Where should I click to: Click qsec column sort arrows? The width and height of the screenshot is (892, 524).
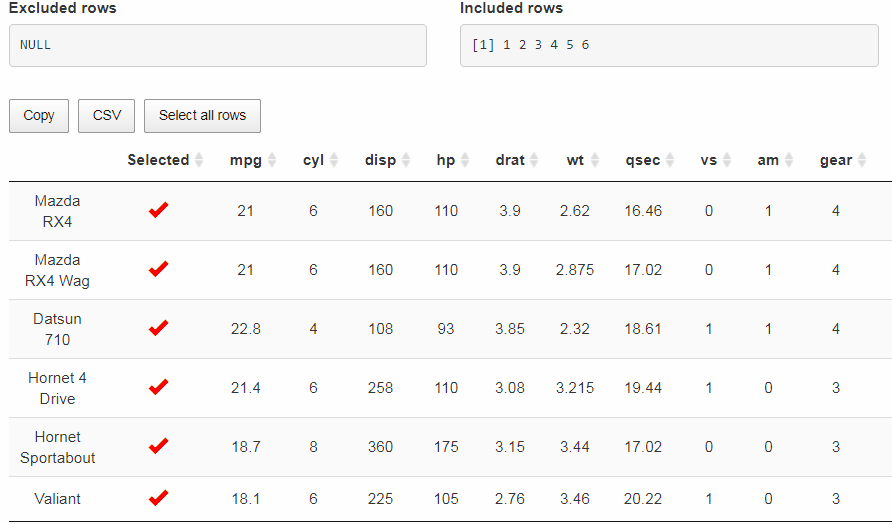(670, 160)
